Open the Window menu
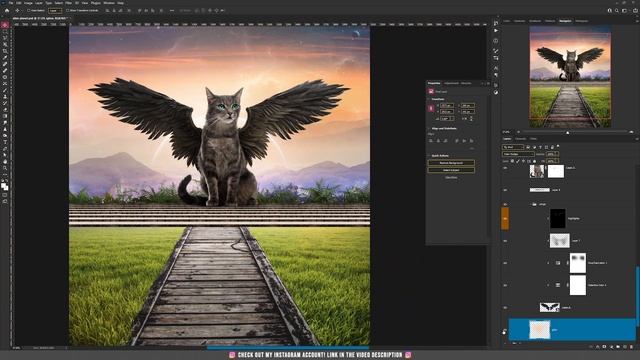 109,3
